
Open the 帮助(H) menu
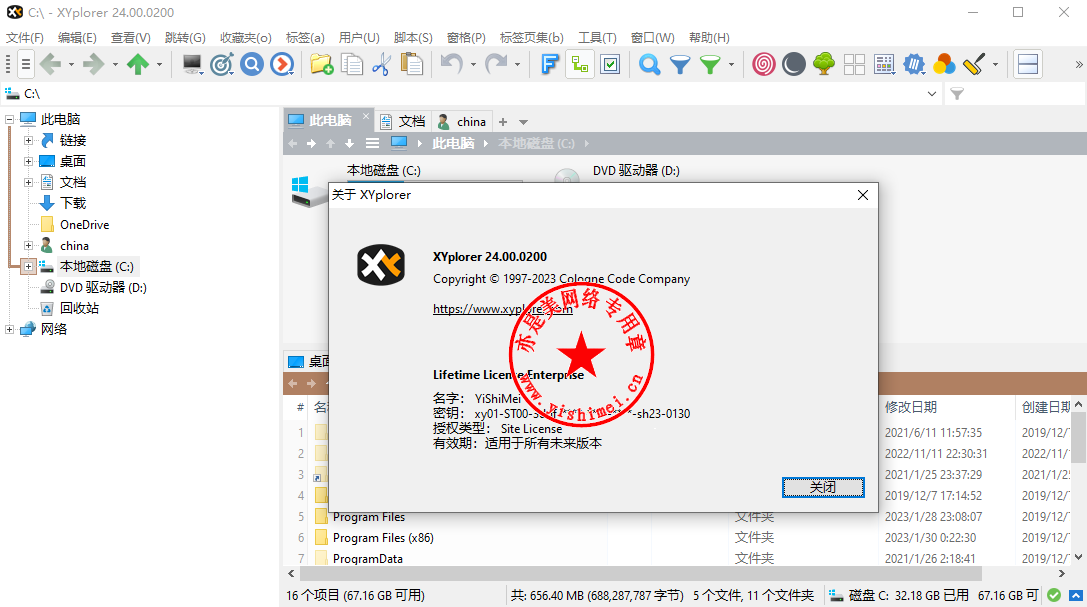tap(709, 37)
